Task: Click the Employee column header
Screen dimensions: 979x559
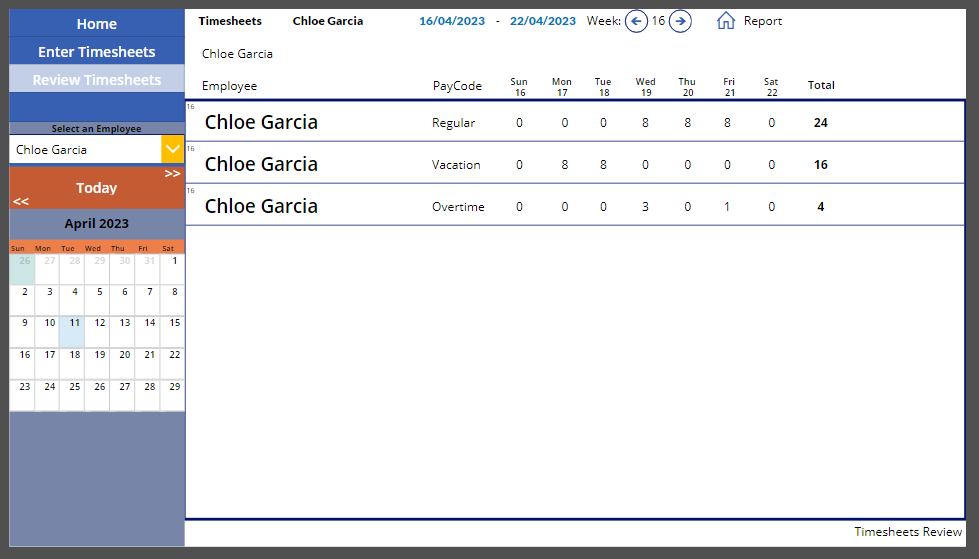Action: click(229, 86)
